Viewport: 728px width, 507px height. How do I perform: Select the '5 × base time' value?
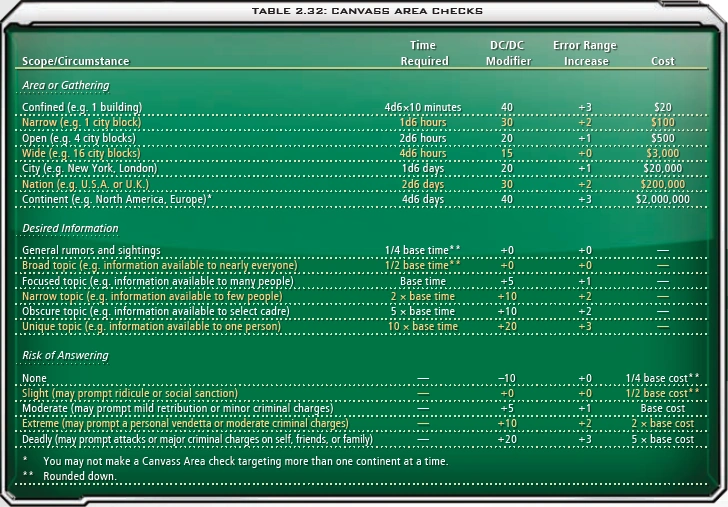pyautogui.click(x=423, y=311)
